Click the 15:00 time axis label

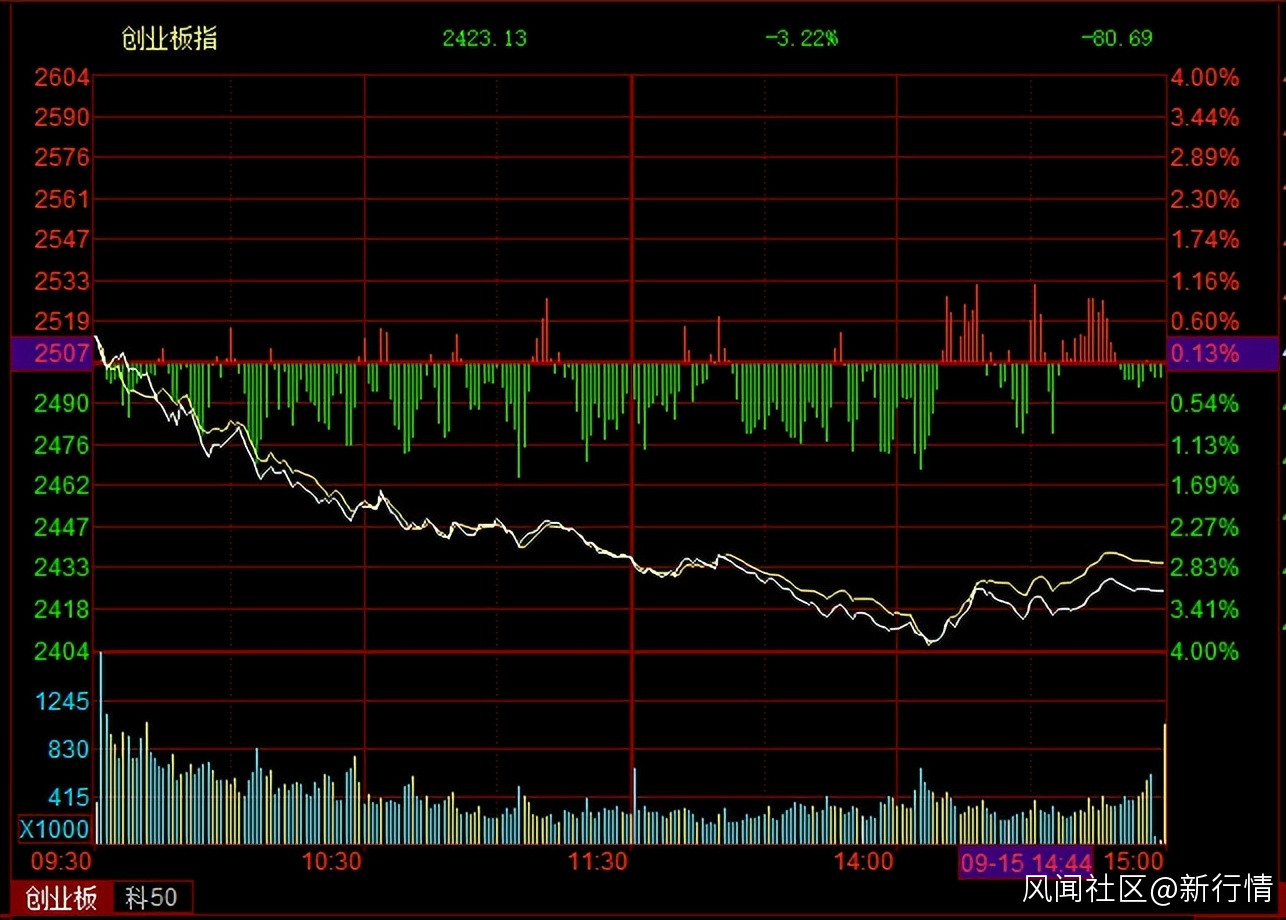pyautogui.click(x=1135, y=861)
